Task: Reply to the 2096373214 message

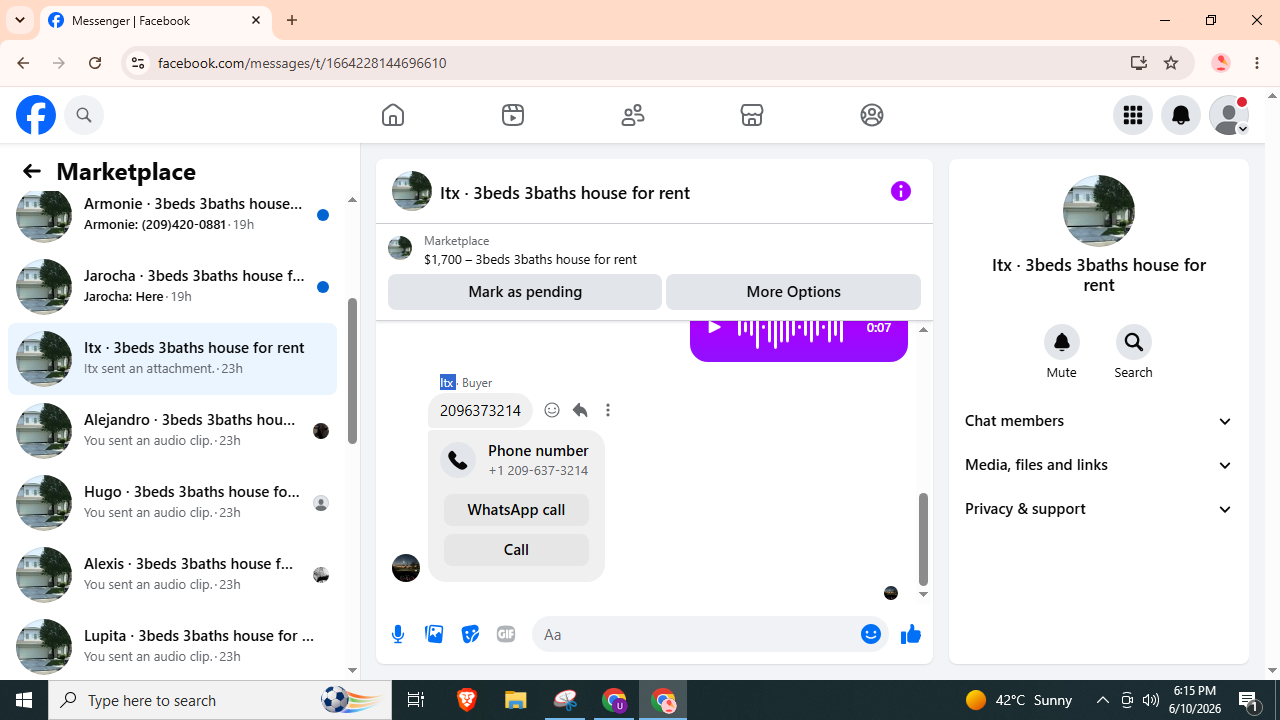Action: pyautogui.click(x=580, y=410)
